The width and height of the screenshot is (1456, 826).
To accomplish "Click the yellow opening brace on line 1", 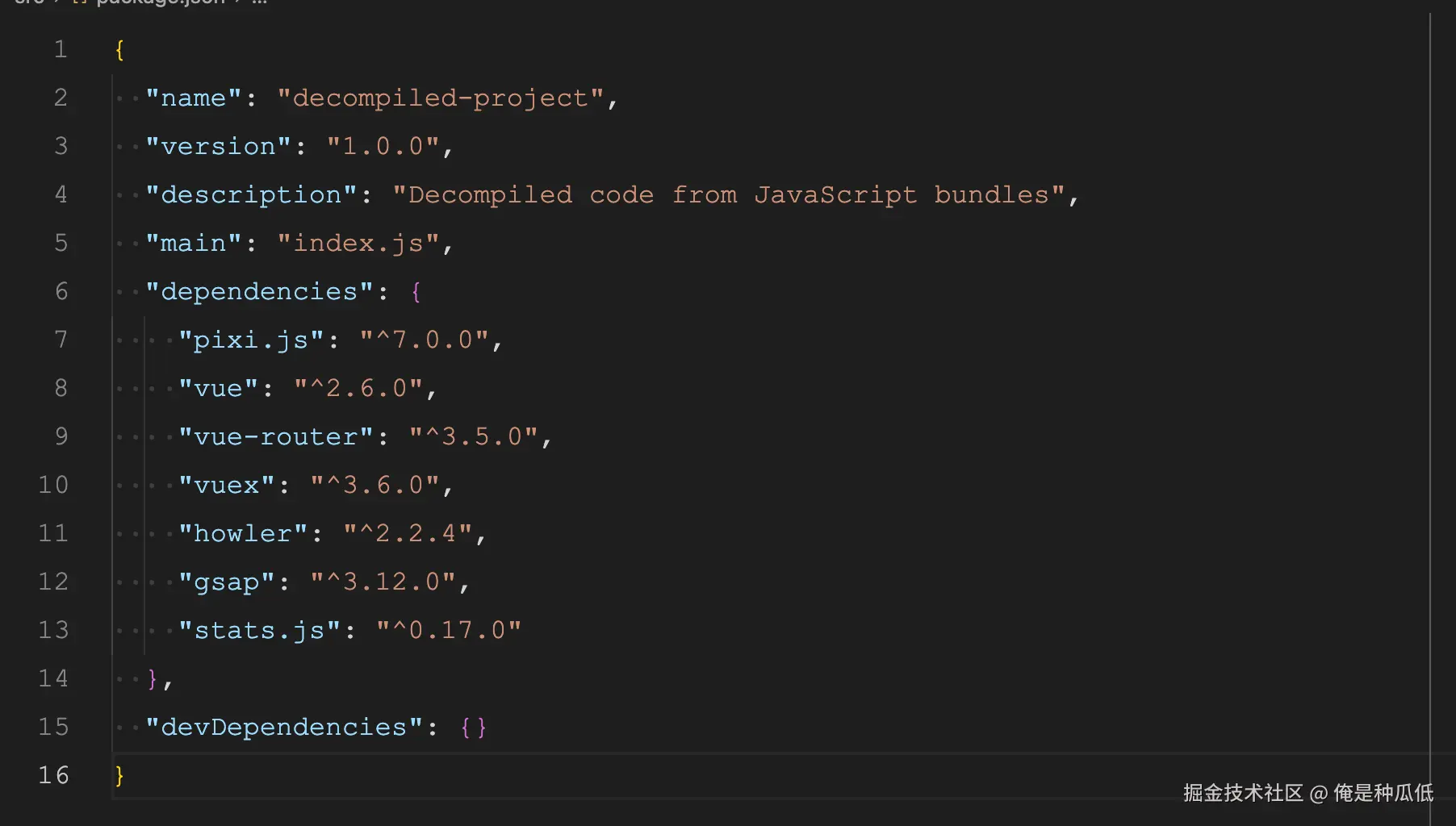I will pyautogui.click(x=119, y=50).
